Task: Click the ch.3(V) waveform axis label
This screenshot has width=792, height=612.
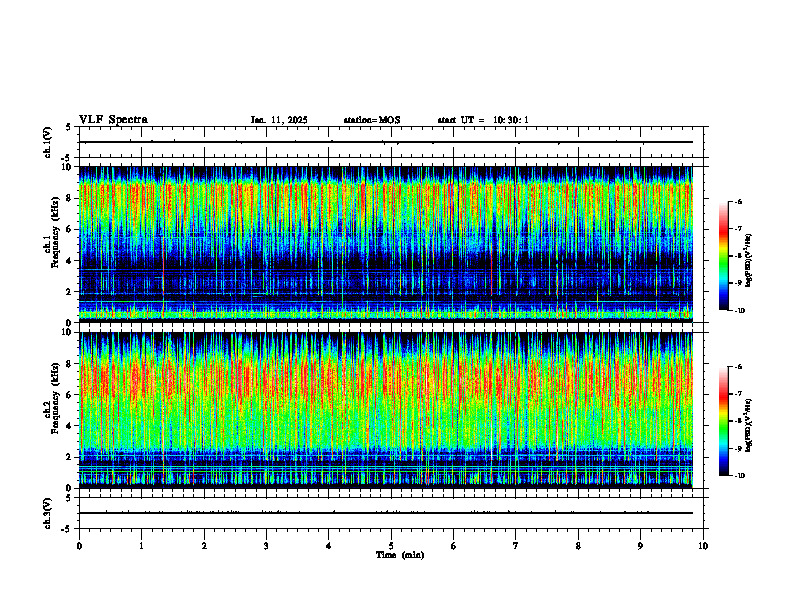Action: pos(47,513)
